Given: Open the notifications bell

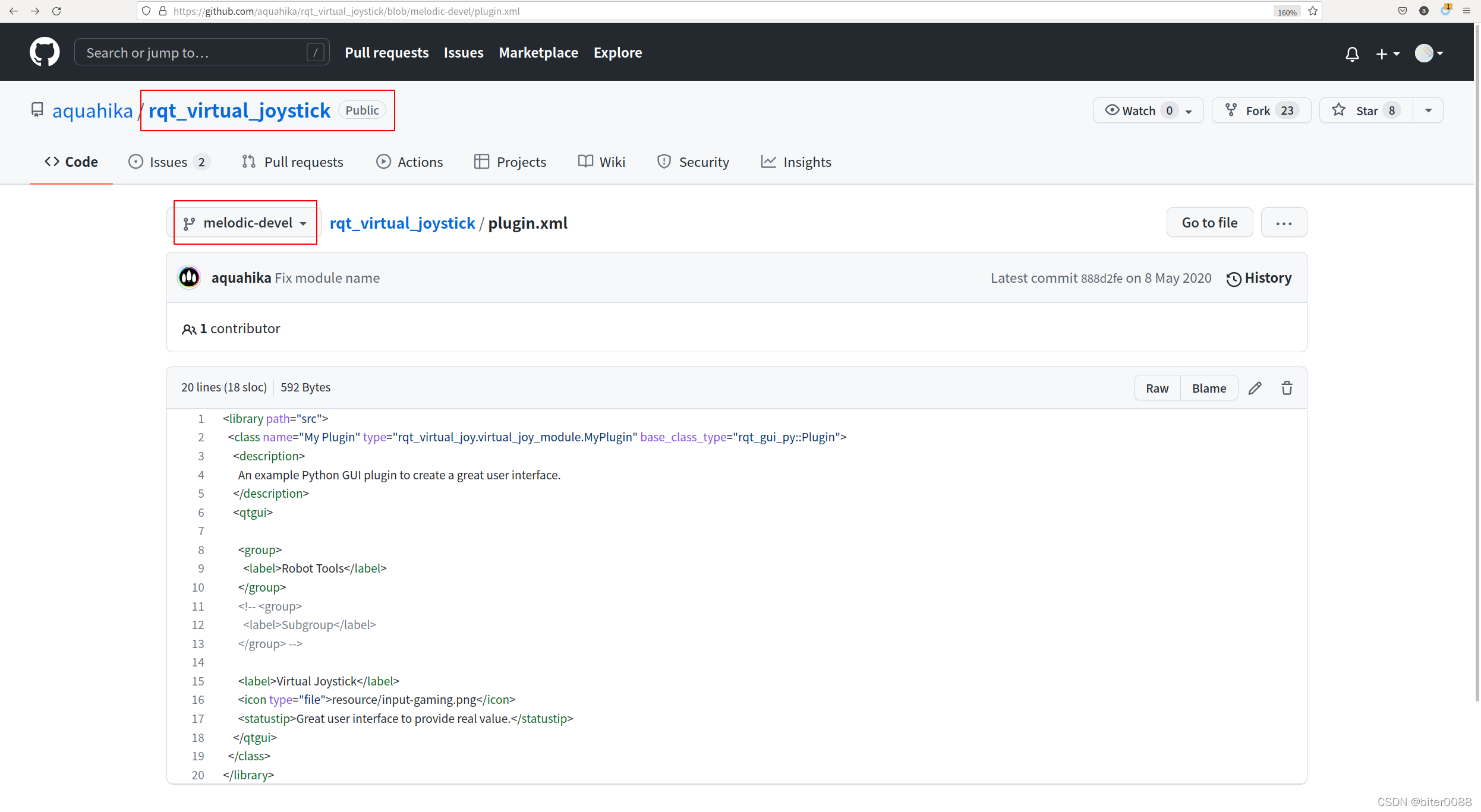Looking at the screenshot, I should tap(1352, 53).
